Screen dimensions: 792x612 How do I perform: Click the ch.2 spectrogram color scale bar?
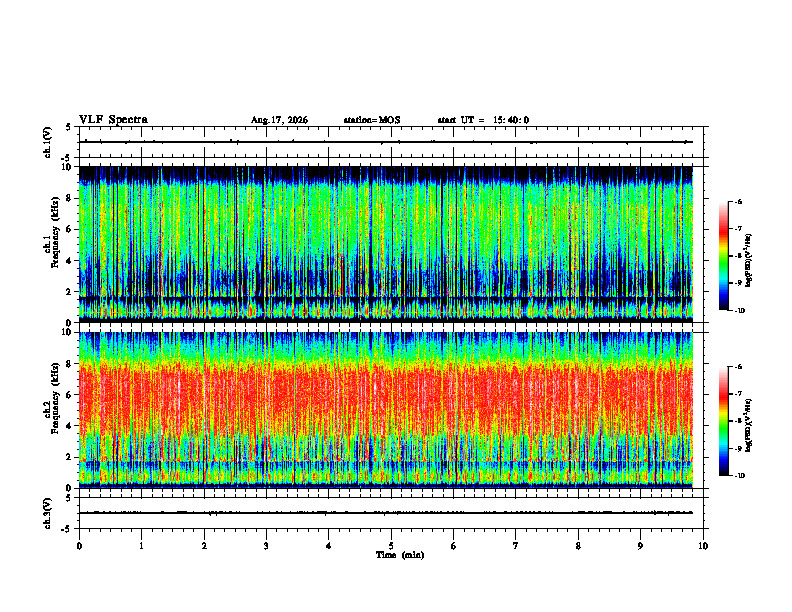(723, 421)
